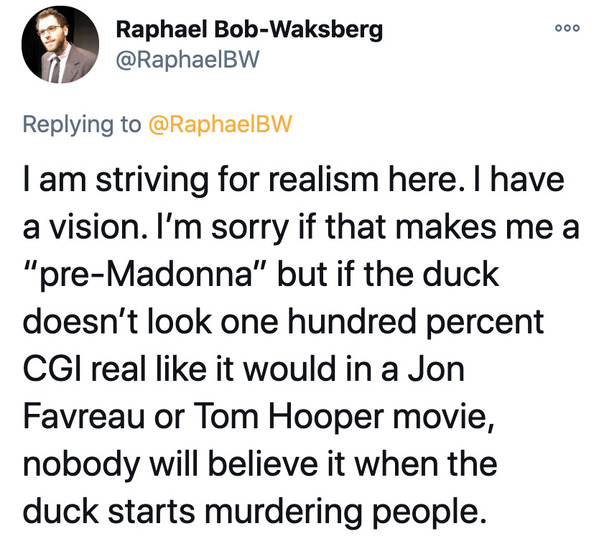Image resolution: width=599 pixels, height=549 pixels.
Task: Click the "Replying to" label text
Action: click(x=82, y=125)
